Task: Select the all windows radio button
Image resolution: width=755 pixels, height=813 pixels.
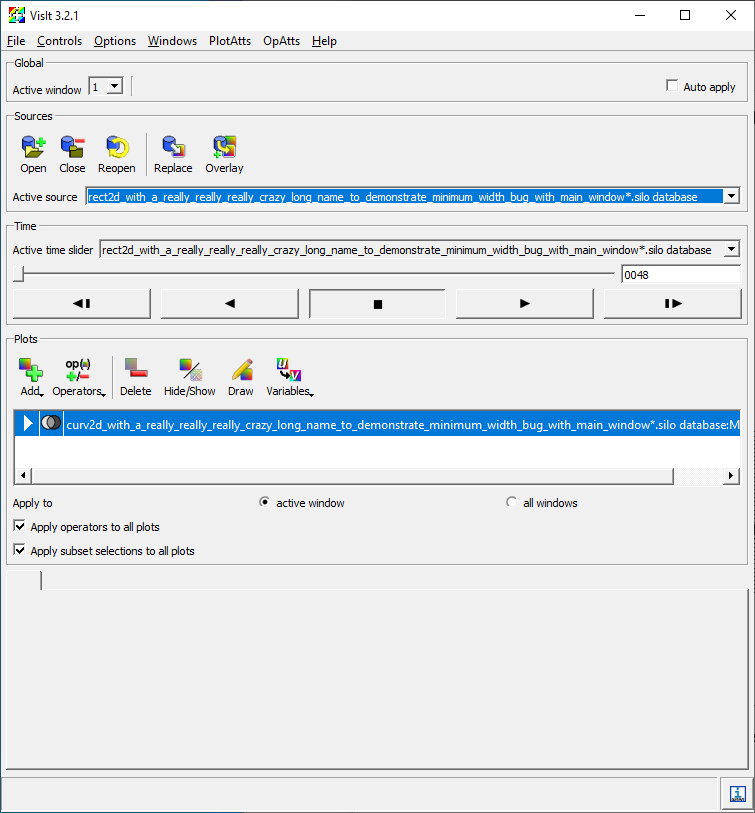Action: 511,502
